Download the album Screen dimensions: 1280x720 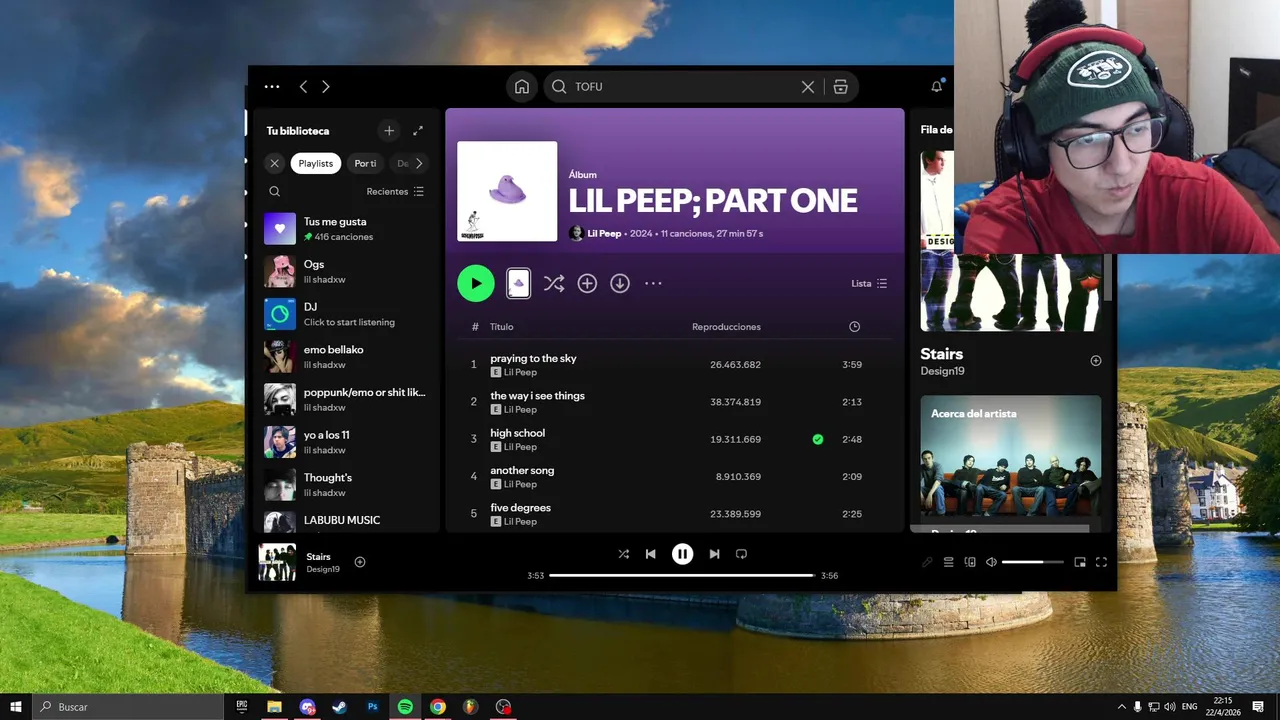(620, 284)
